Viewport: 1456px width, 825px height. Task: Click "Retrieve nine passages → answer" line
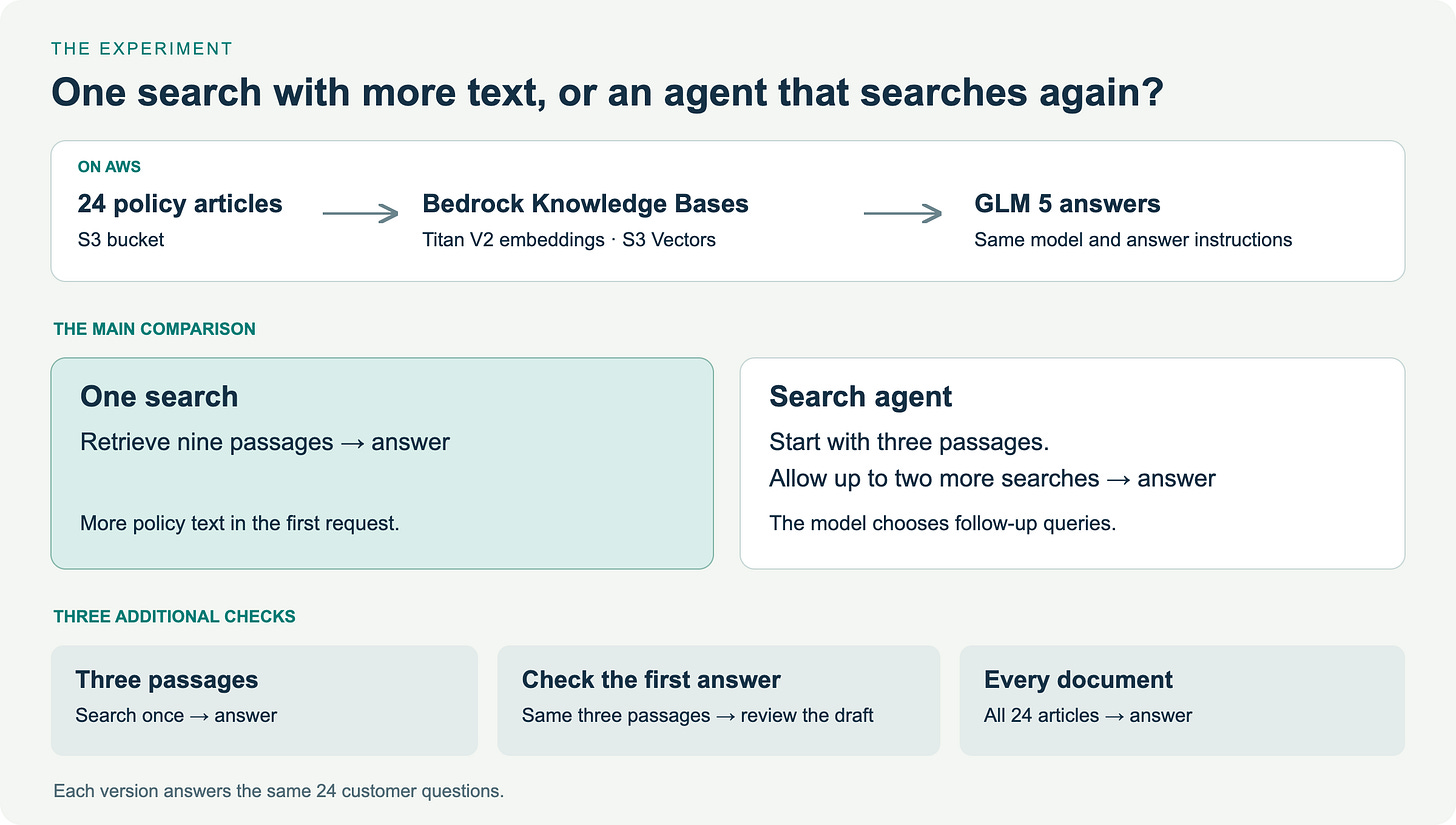coord(265,442)
